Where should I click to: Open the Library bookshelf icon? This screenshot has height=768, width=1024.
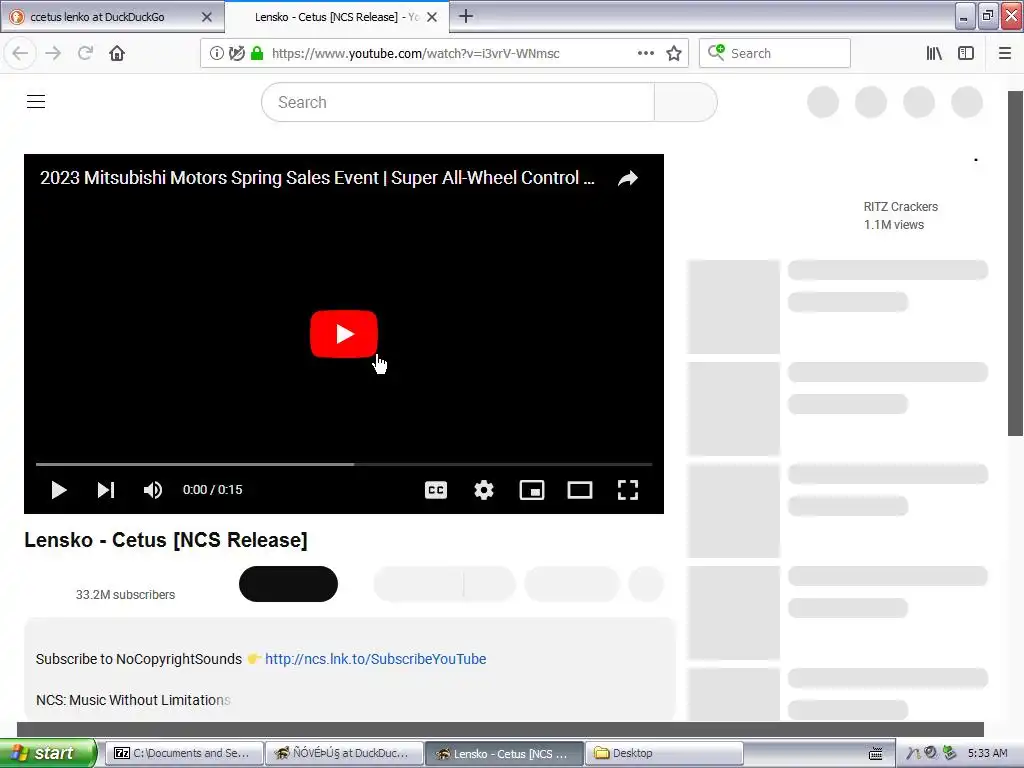934,54
